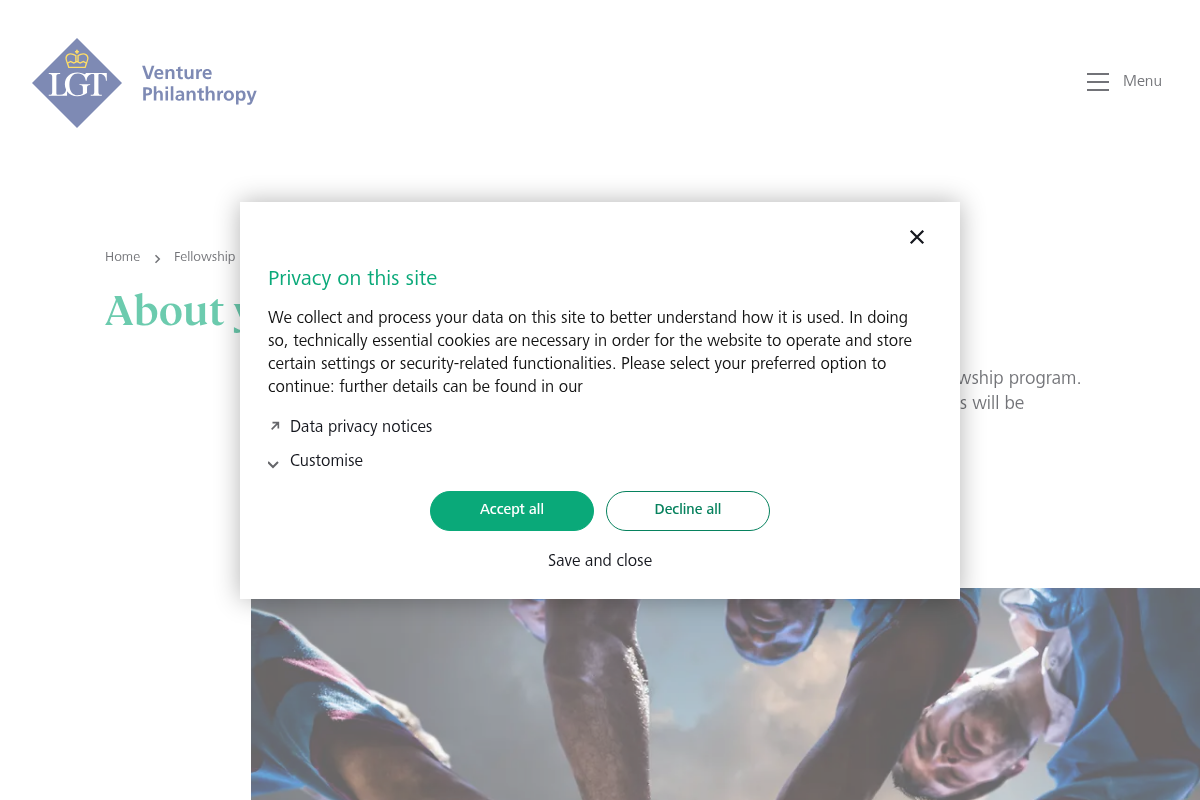Open the Fellowship breadcrumb link
1200x800 pixels.
point(204,257)
